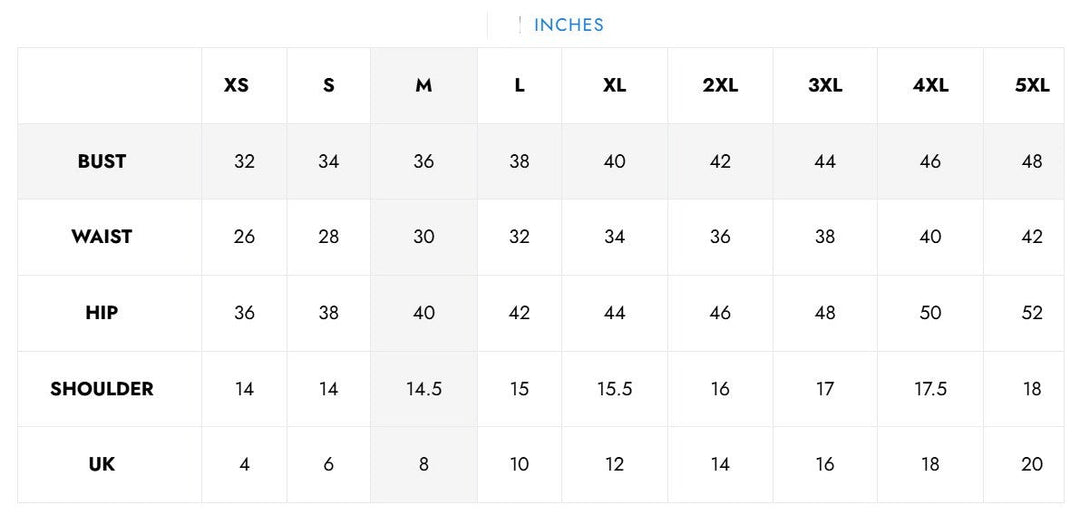The width and height of the screenshot is (1080, 515).
Task: Select the XS size column header
Action: coord(236,86)
